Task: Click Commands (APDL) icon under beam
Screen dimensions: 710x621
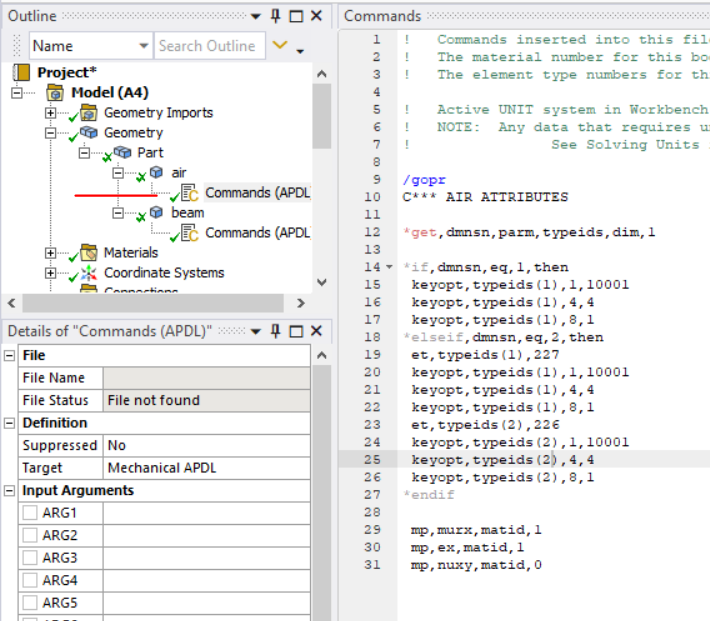Action: (x=190, y=233)
